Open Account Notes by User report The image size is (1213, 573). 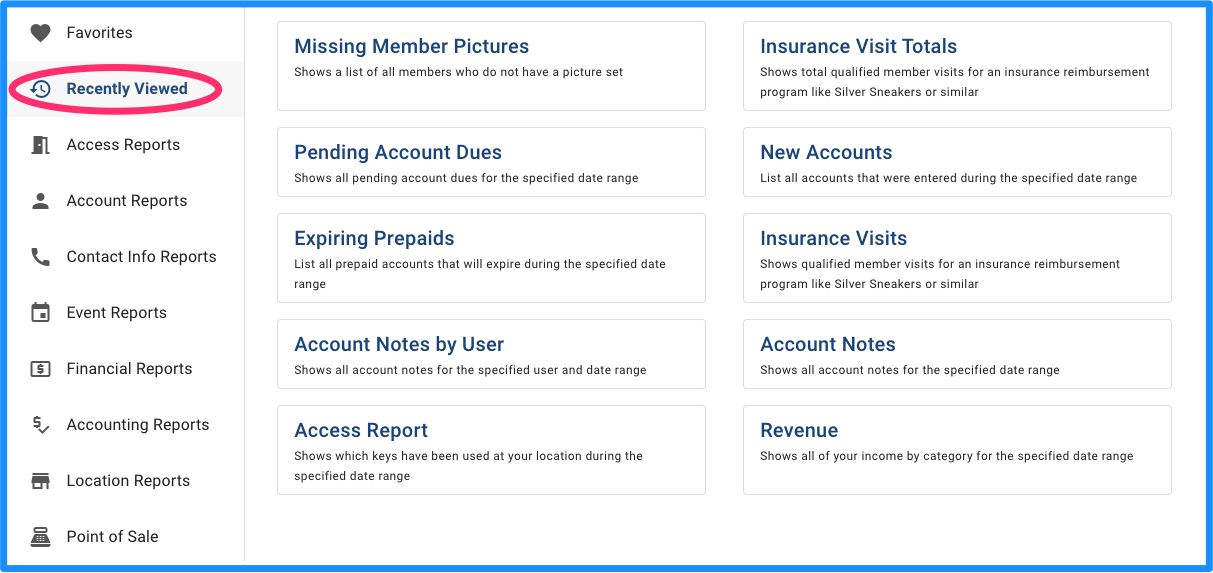coord(491,354)
